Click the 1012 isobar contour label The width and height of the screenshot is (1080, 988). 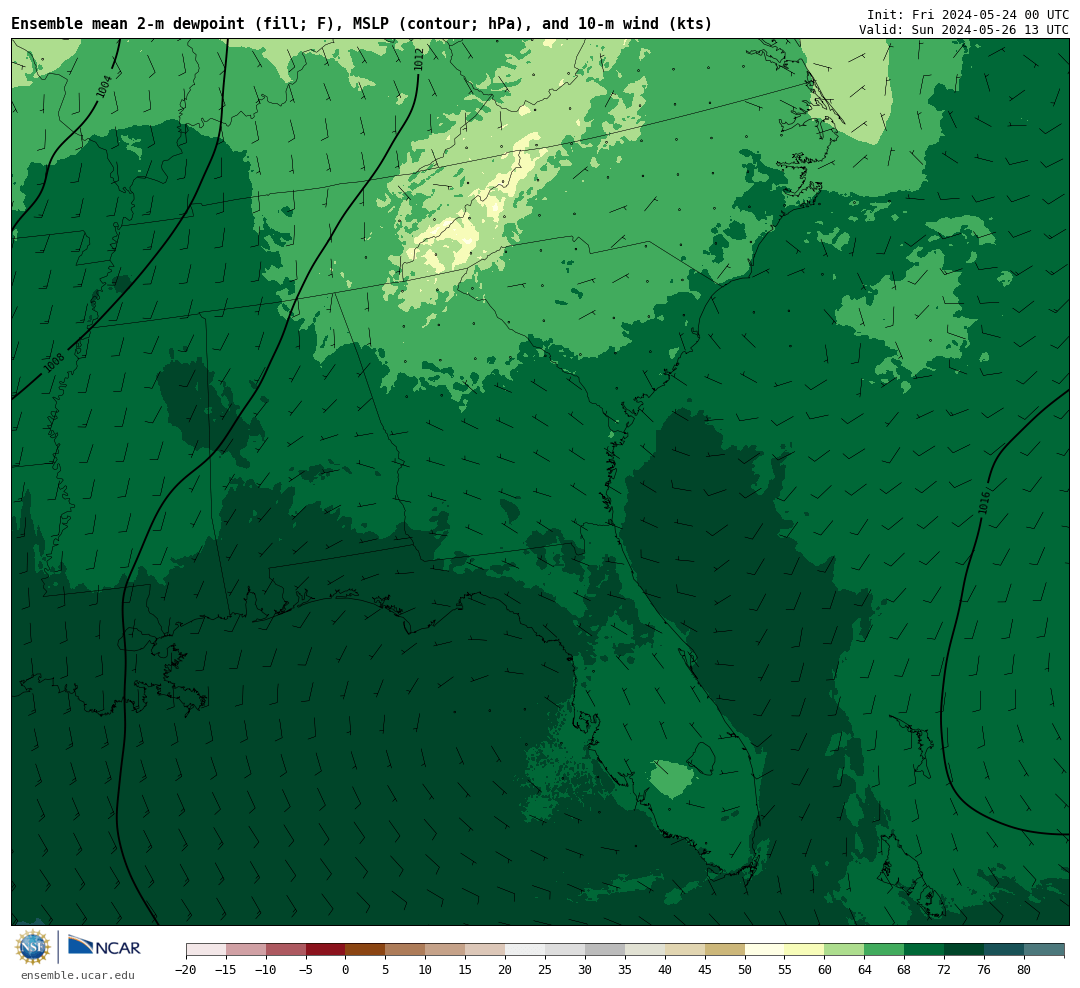[x=419, y=59]
